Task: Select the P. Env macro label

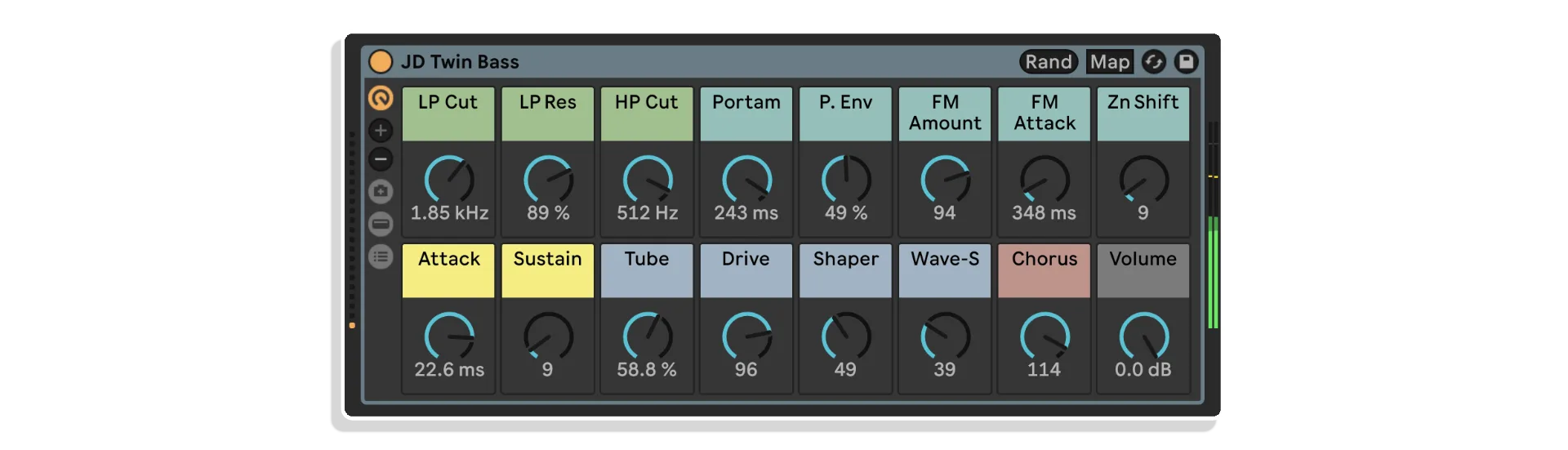Action: (846, 114)
